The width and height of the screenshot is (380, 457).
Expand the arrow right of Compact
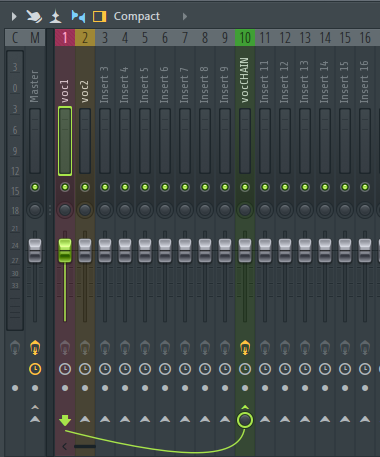(x=185, y=16)
